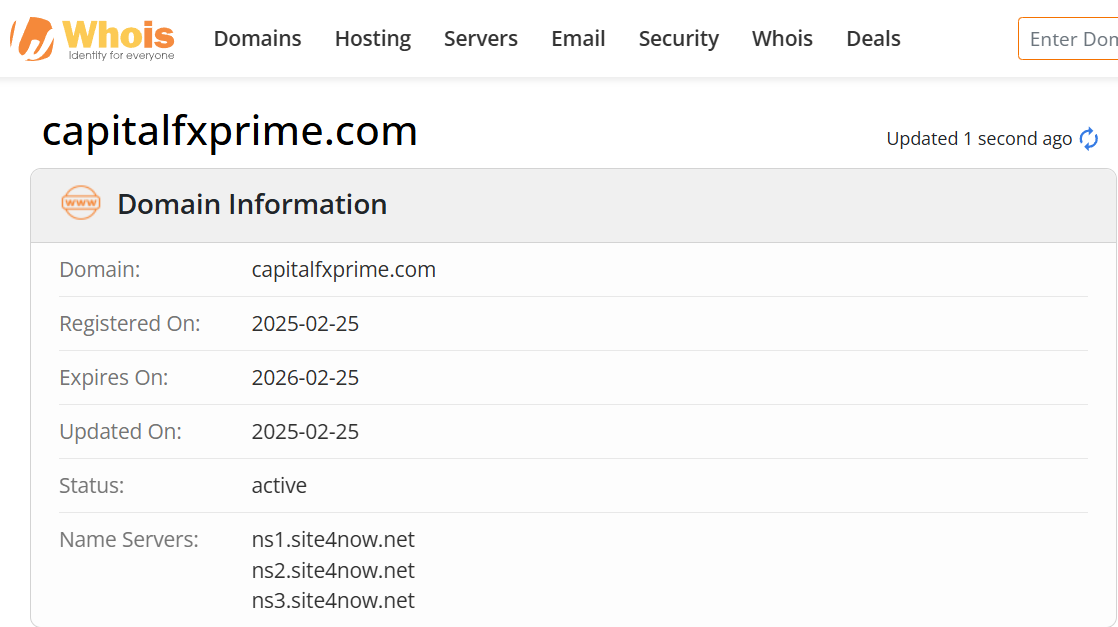This screenshot has height=627, width=1118.
Task: Click the Name Servers label
Action: click(129, 539)
